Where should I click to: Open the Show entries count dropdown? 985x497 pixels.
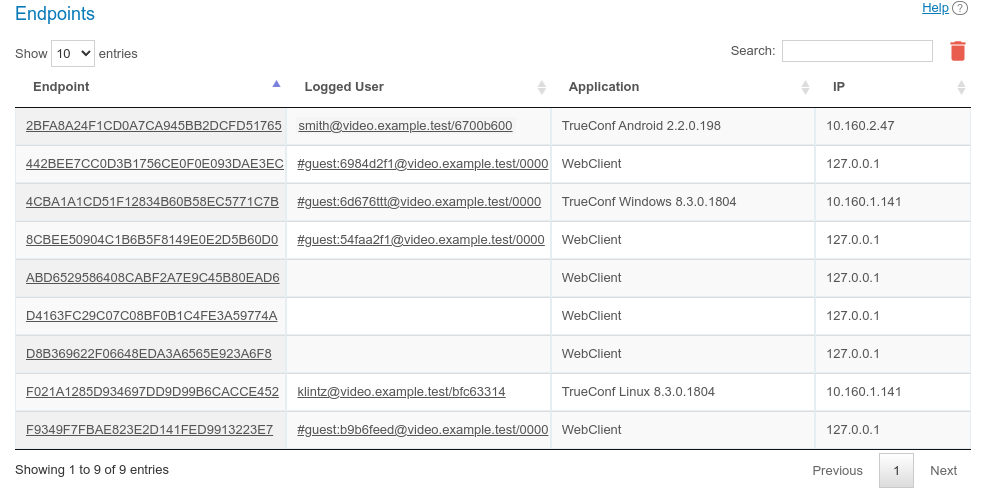pyautogui.click(x=73, y=53)
